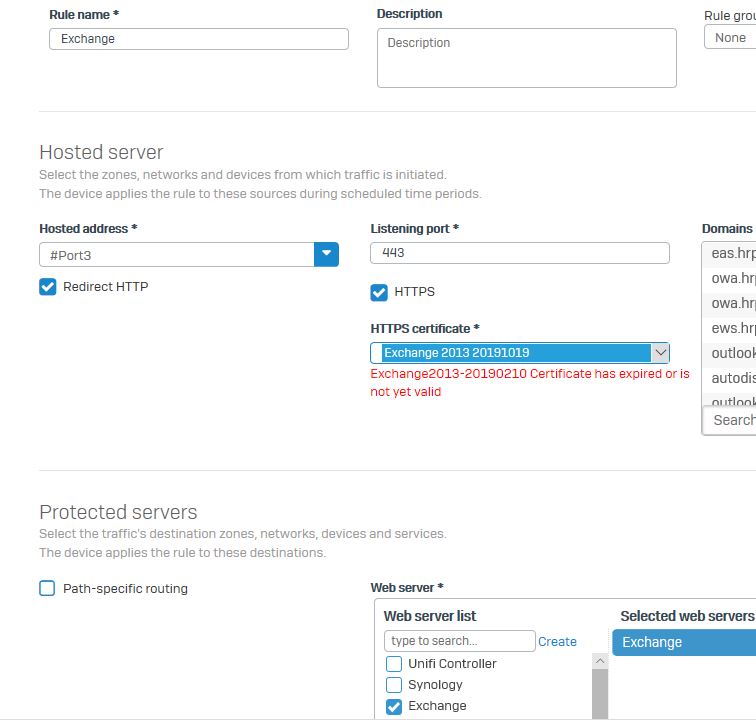Disable the Redirect HTTP checkbox
The height and width of the screenshot is (724, 756).
(48, 287)
